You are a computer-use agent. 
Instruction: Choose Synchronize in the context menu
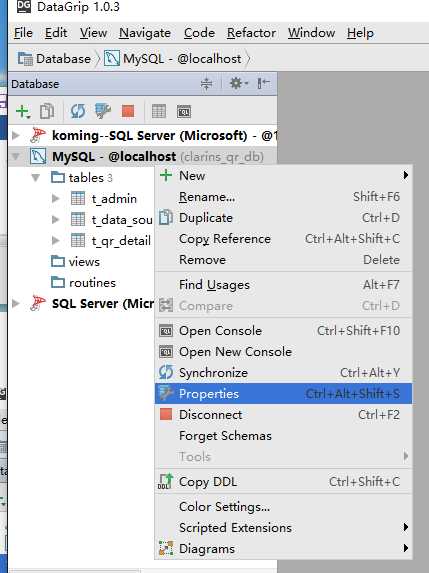click(283, 372)
